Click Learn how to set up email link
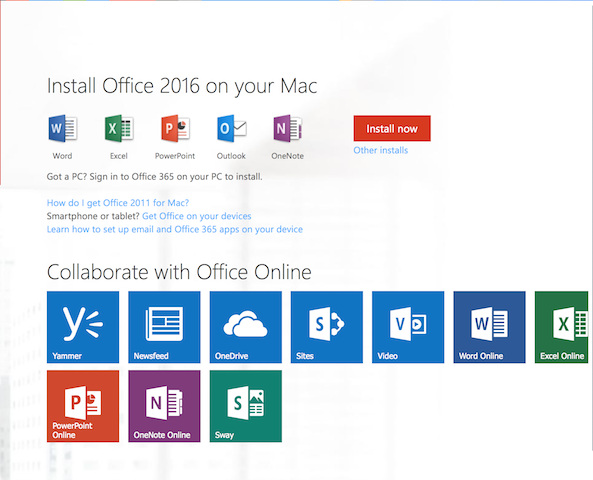 (x=175, y=229)
